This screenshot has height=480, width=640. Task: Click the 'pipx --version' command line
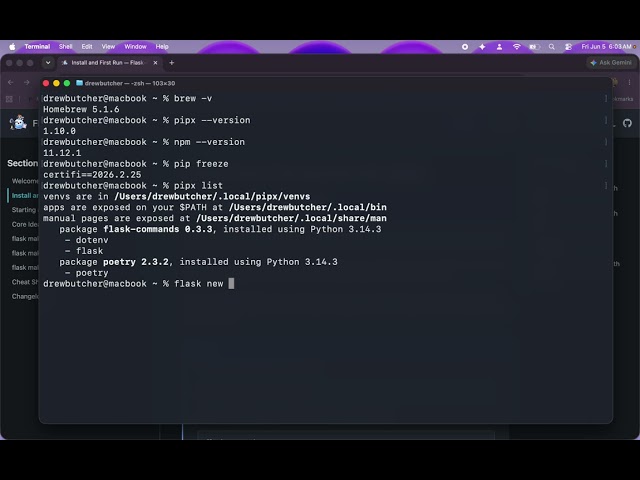click(x=147, y=120)
